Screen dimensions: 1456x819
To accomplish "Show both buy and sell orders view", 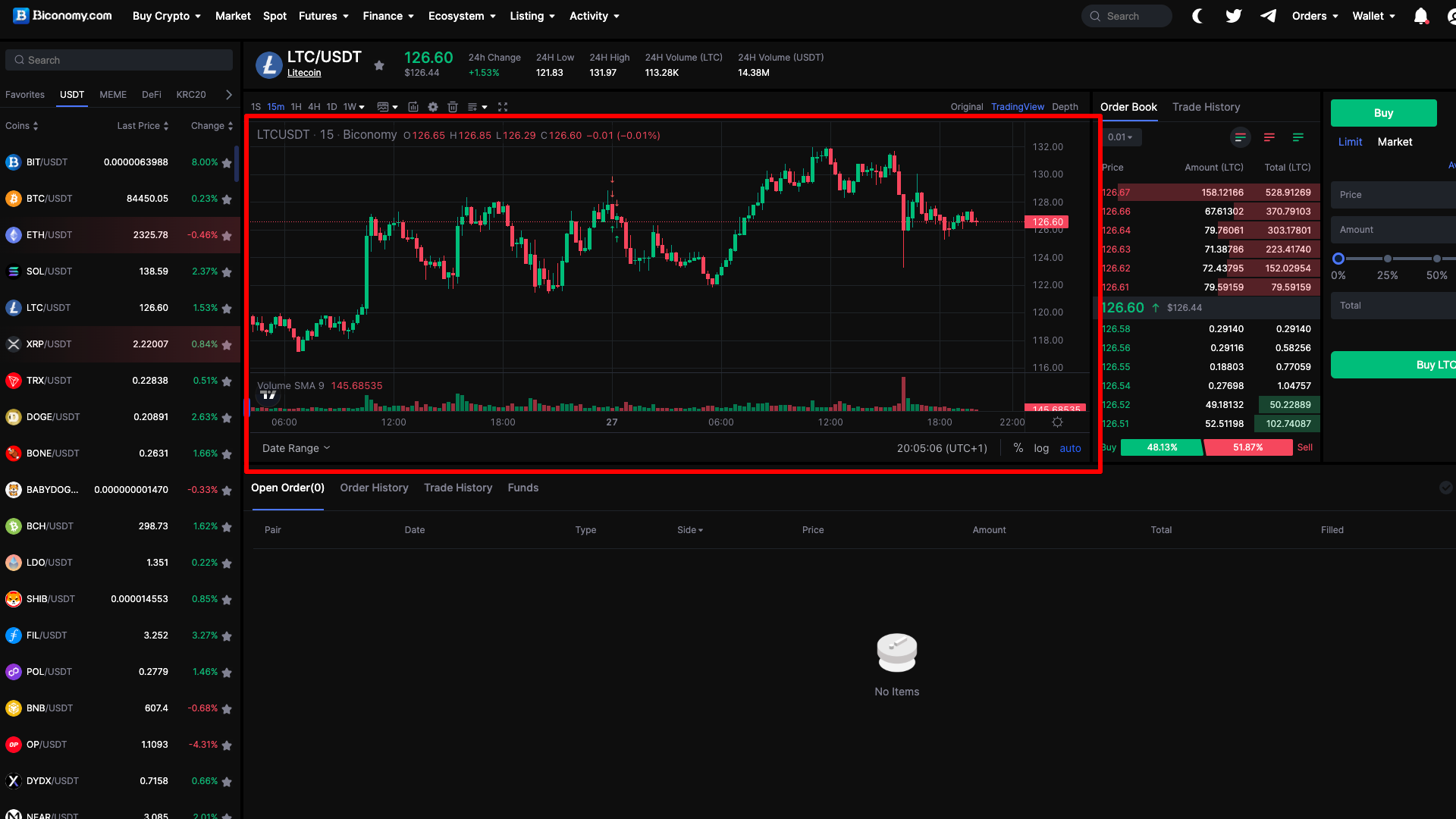I will click(1241, 137).
